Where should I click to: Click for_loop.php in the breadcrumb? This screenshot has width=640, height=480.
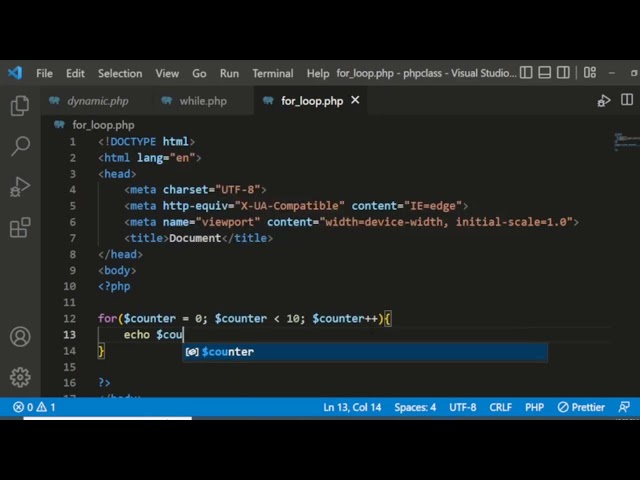[103, 125]
